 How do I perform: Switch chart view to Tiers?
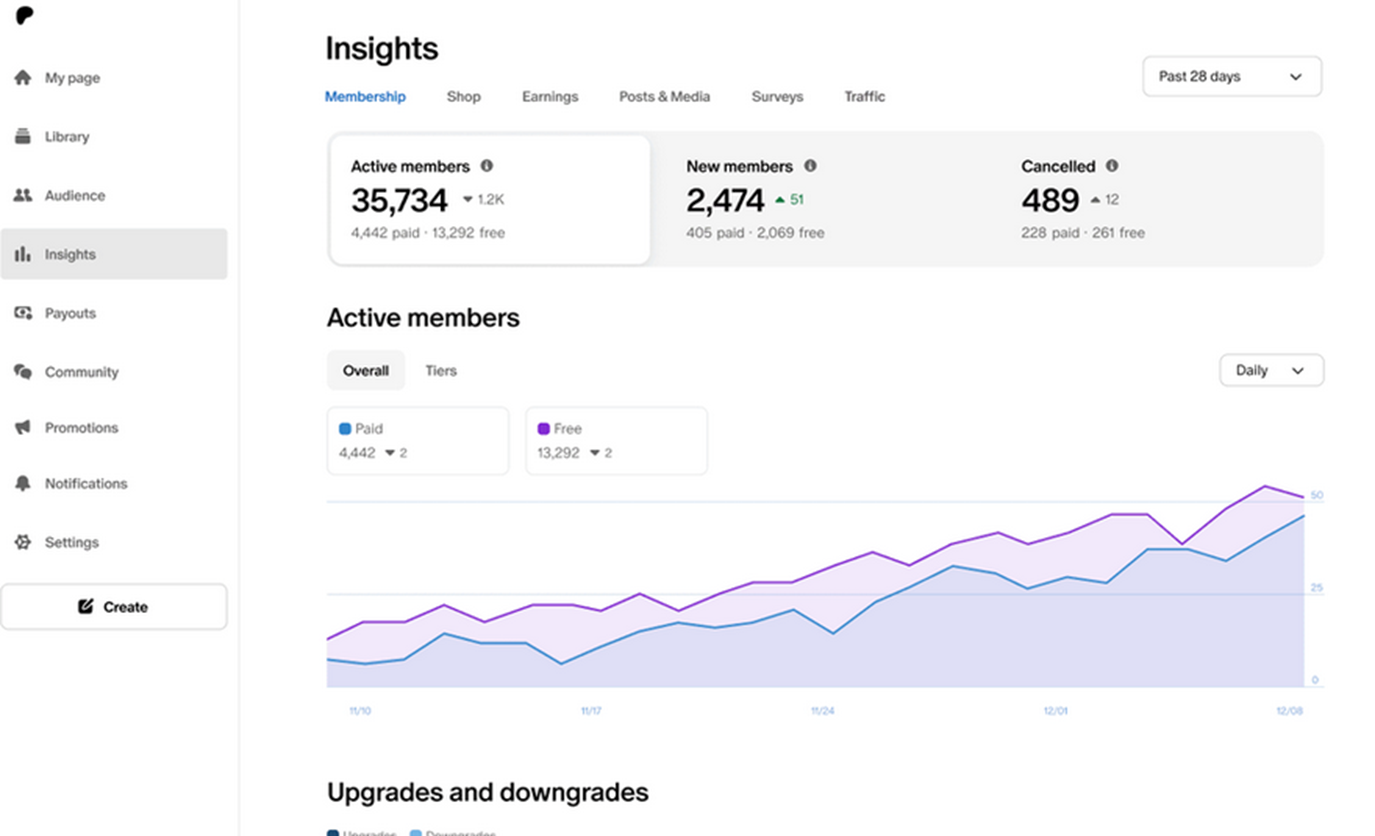point(440,371)
